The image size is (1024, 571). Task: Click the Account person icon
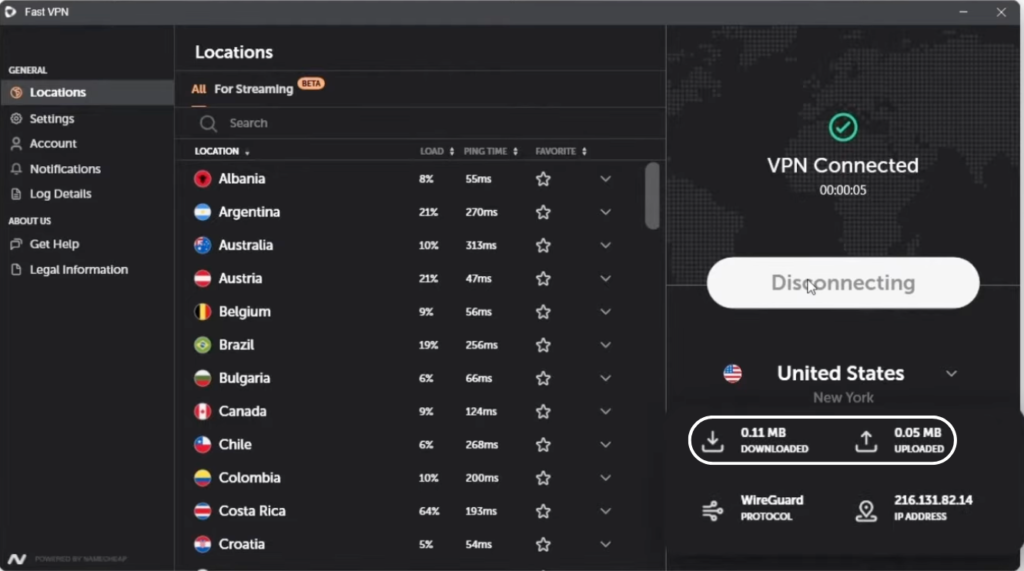tap(16, 143)
